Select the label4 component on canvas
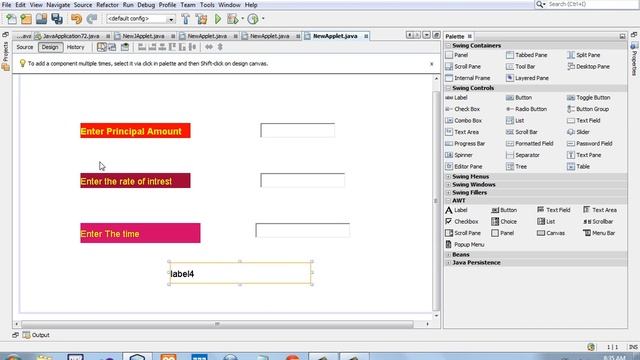The image size is (640, 360). 240,273
